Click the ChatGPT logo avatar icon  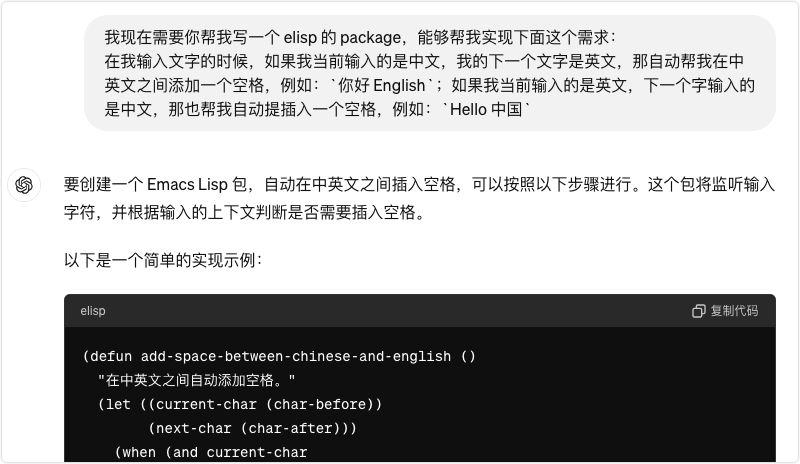tap(24, 185)
